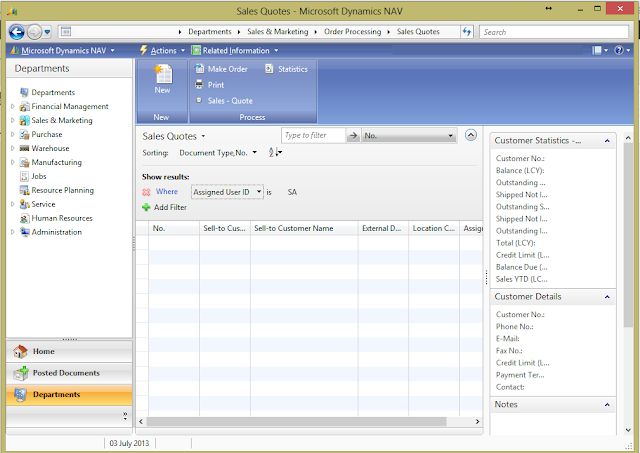640x453 pixels.
Task: Open the Microsoft Dynamics NAV application menu
Action: tap(62, 51)
